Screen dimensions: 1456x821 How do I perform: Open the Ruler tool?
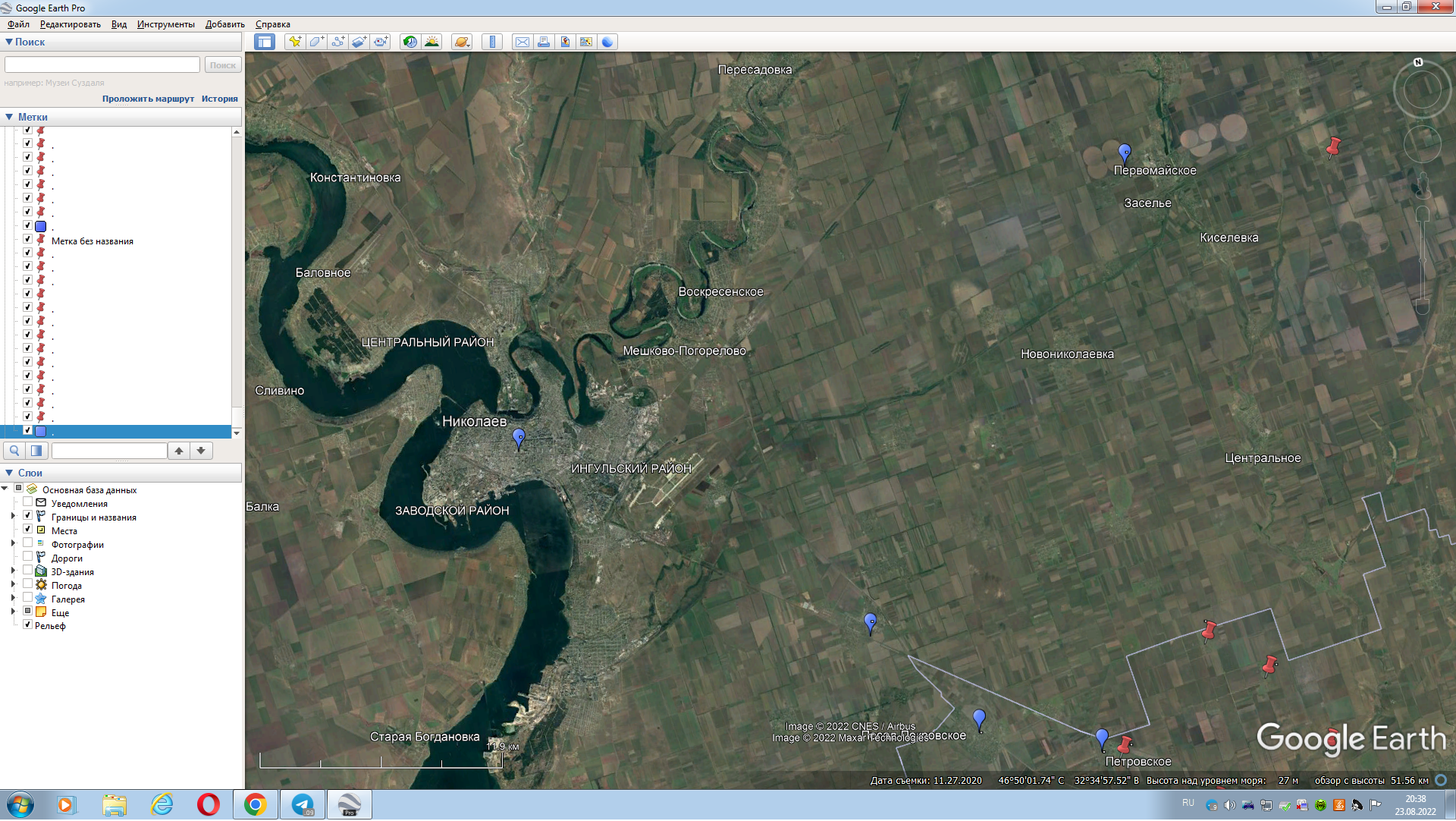pyautogui.click(x=492, y=42)
